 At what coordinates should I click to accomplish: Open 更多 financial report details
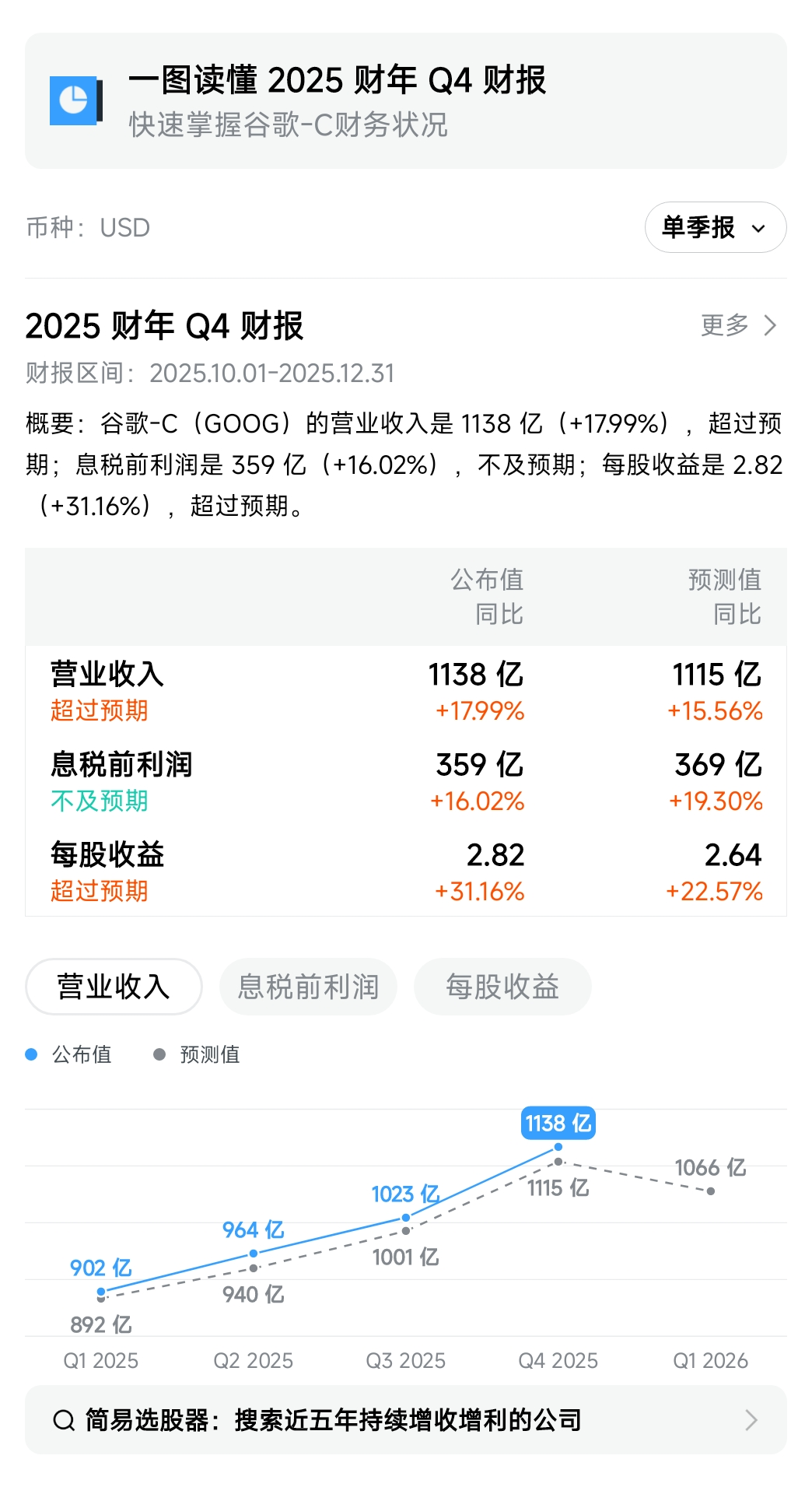(725, 325)
